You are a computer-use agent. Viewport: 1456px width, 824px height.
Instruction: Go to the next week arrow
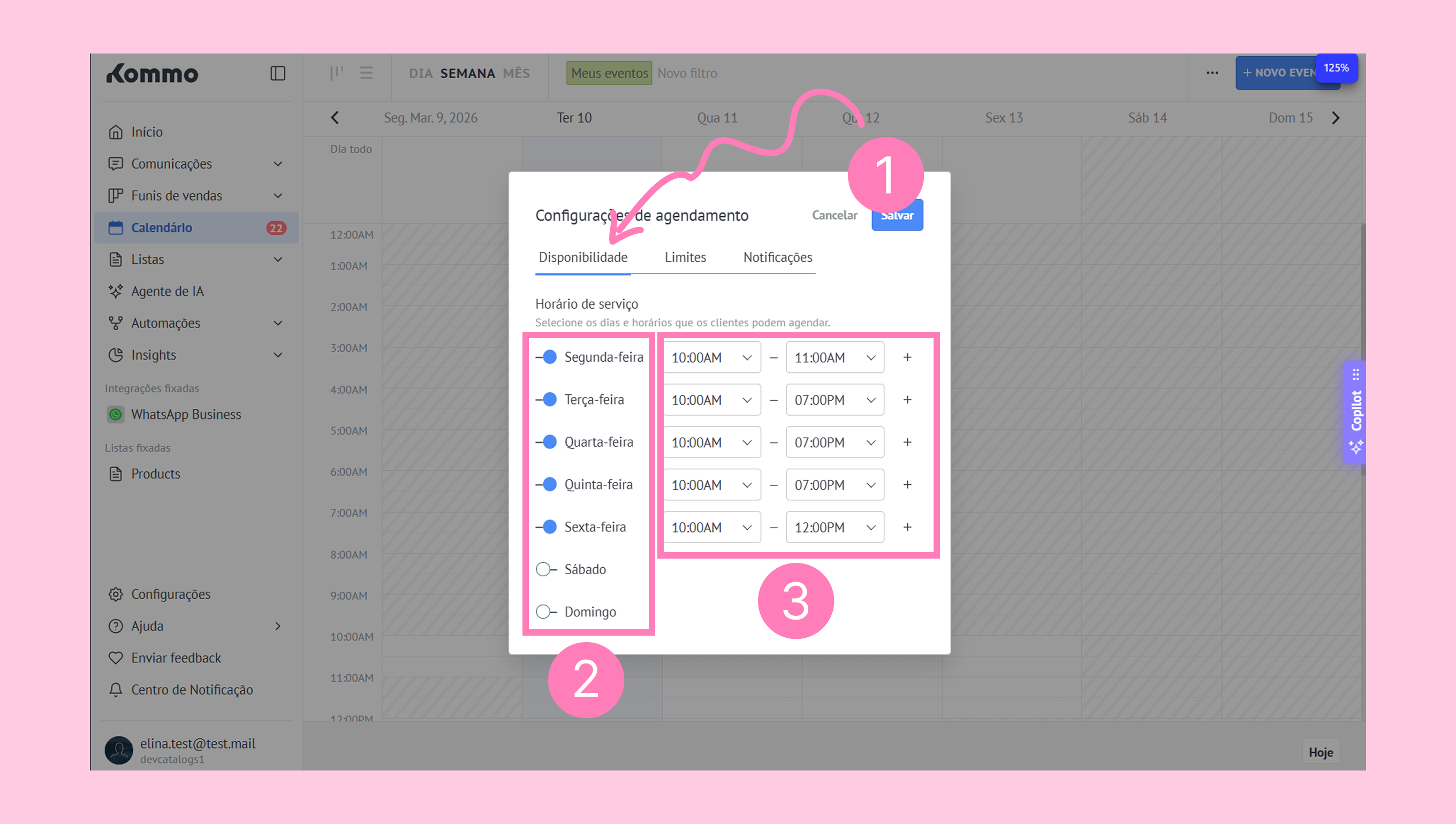1336,118
